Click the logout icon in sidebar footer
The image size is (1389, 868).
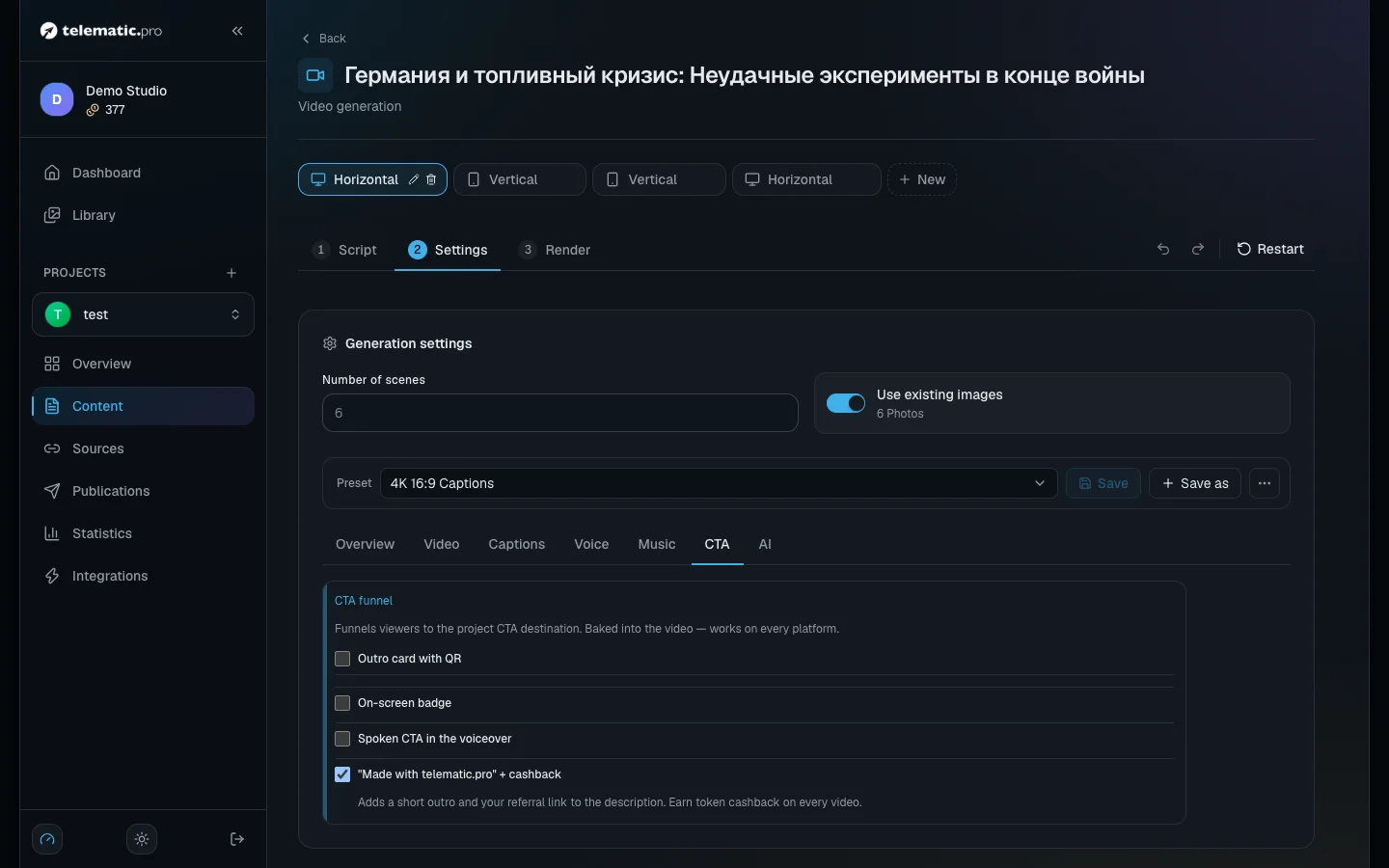pos(237,839)
